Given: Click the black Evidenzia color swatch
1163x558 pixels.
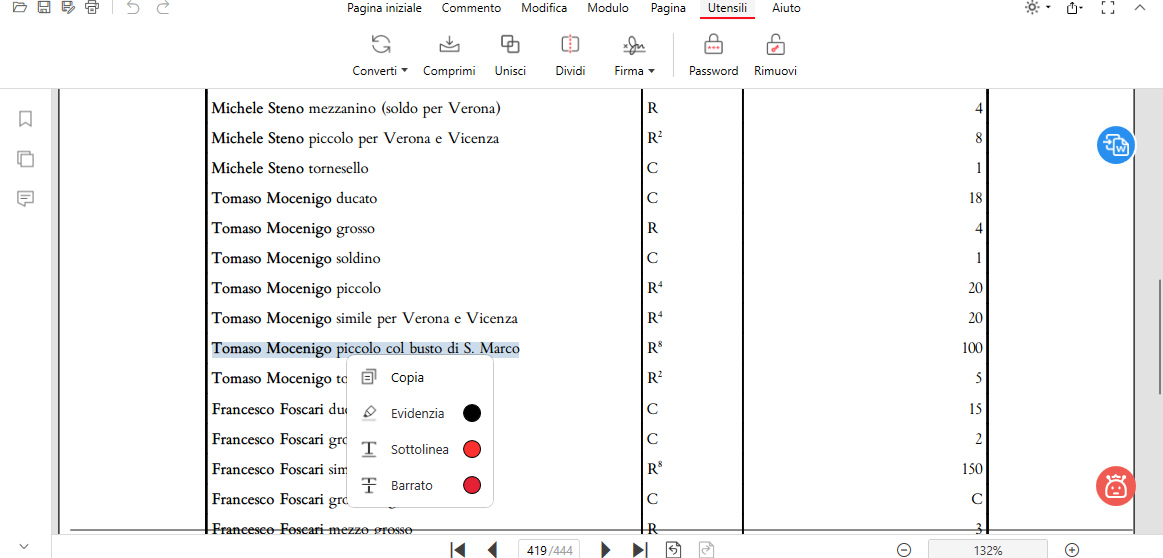Looking at the screenshot, I should click(472, 413).
